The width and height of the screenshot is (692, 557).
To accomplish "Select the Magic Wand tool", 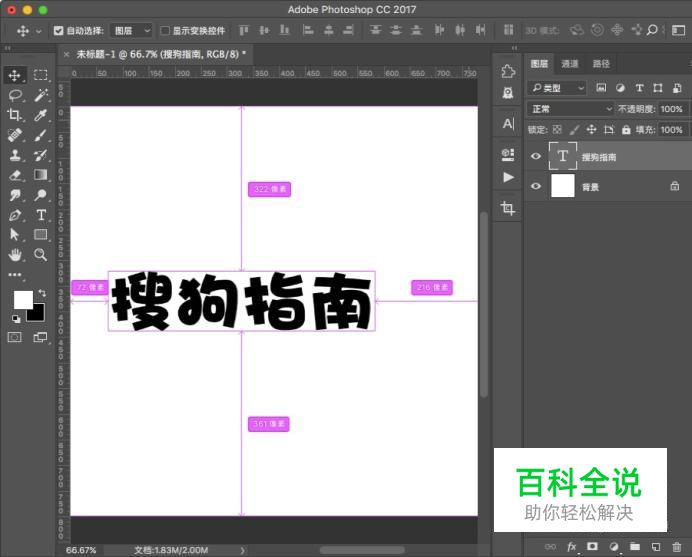I will tap(41, 95).
